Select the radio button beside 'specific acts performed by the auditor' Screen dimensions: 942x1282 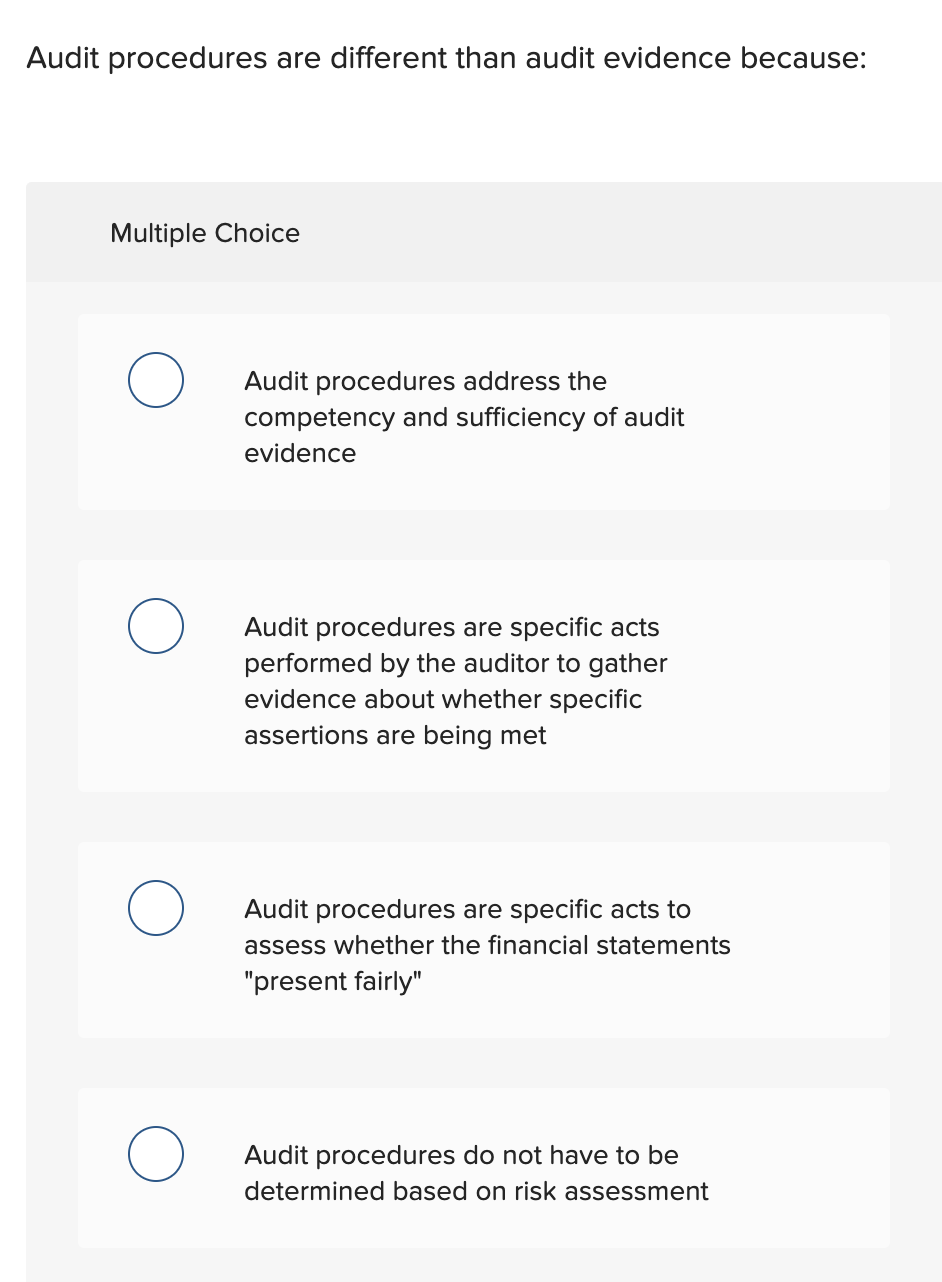click(156, 626)
